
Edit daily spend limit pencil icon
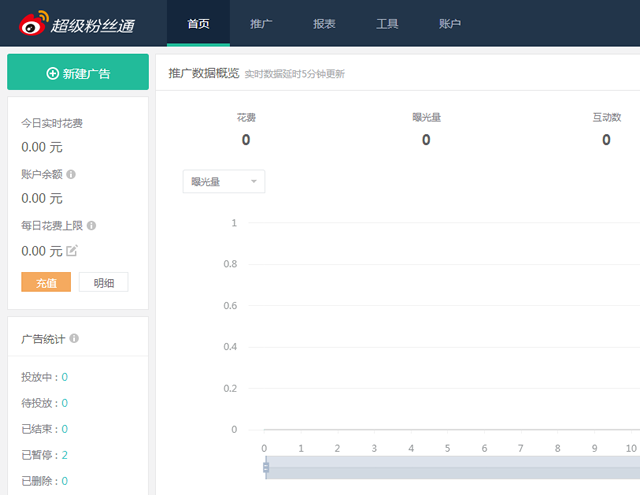click(72, 251)
